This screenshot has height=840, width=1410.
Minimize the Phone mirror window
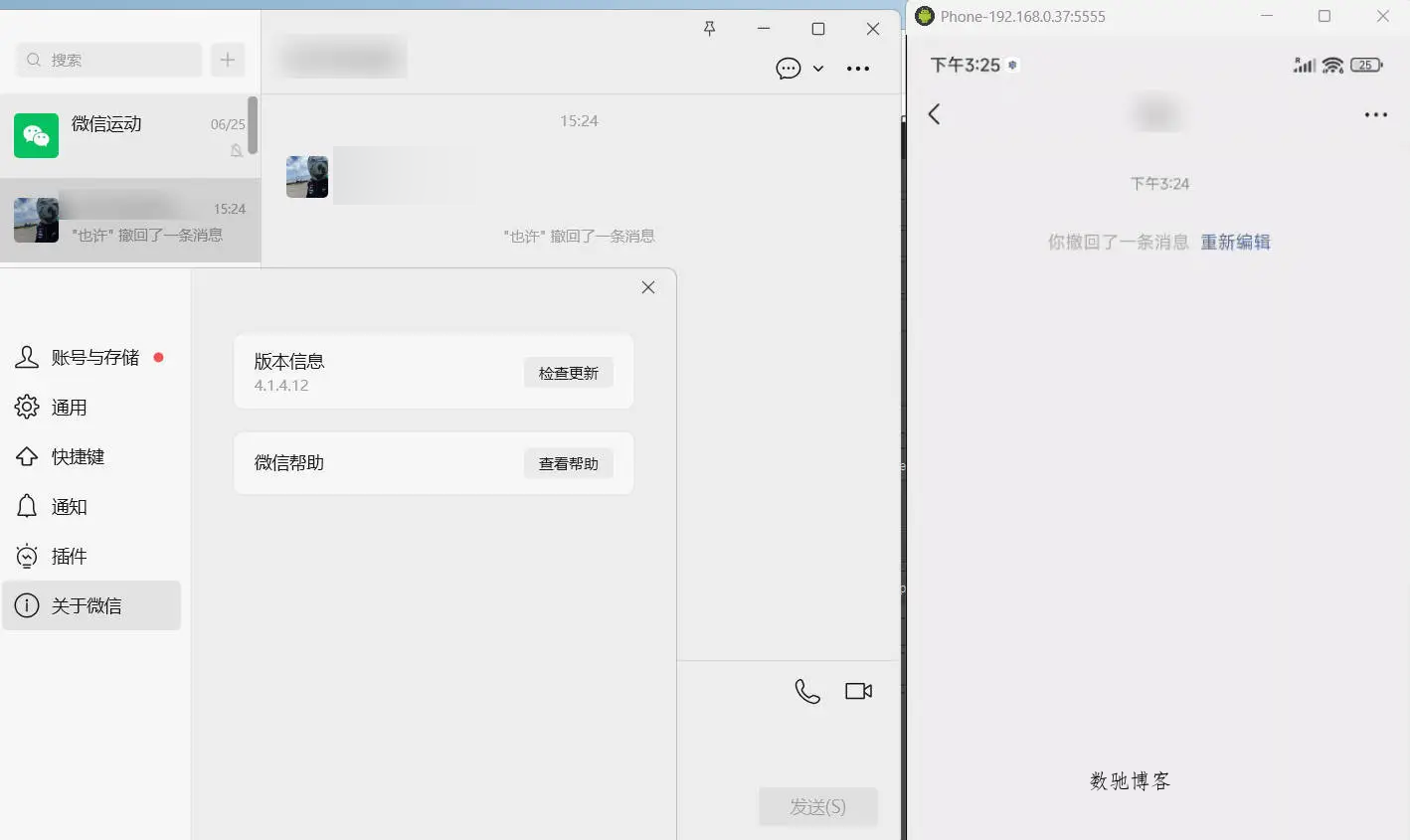1267,16
